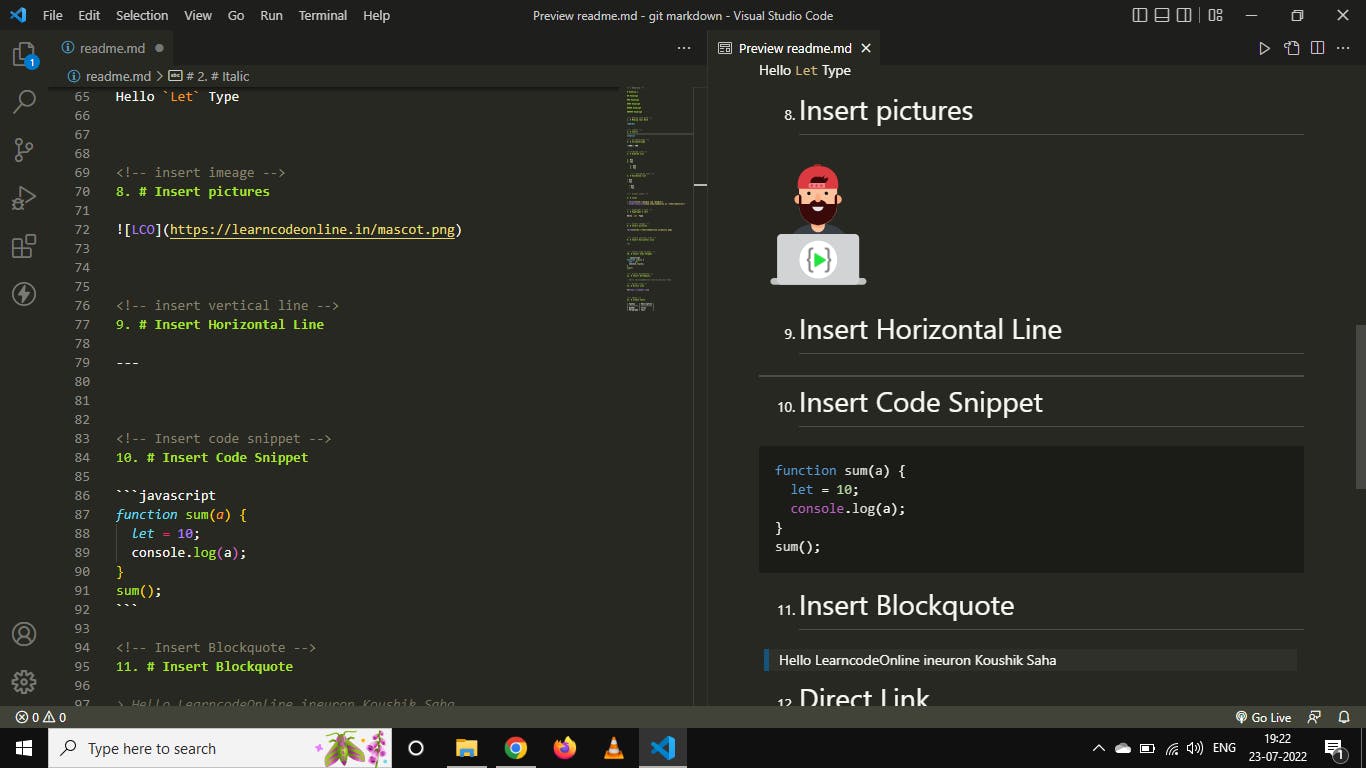The image size is (1366, 768).
Task: Open the Search view in activity bar
Action: click(x=24, y=101)
